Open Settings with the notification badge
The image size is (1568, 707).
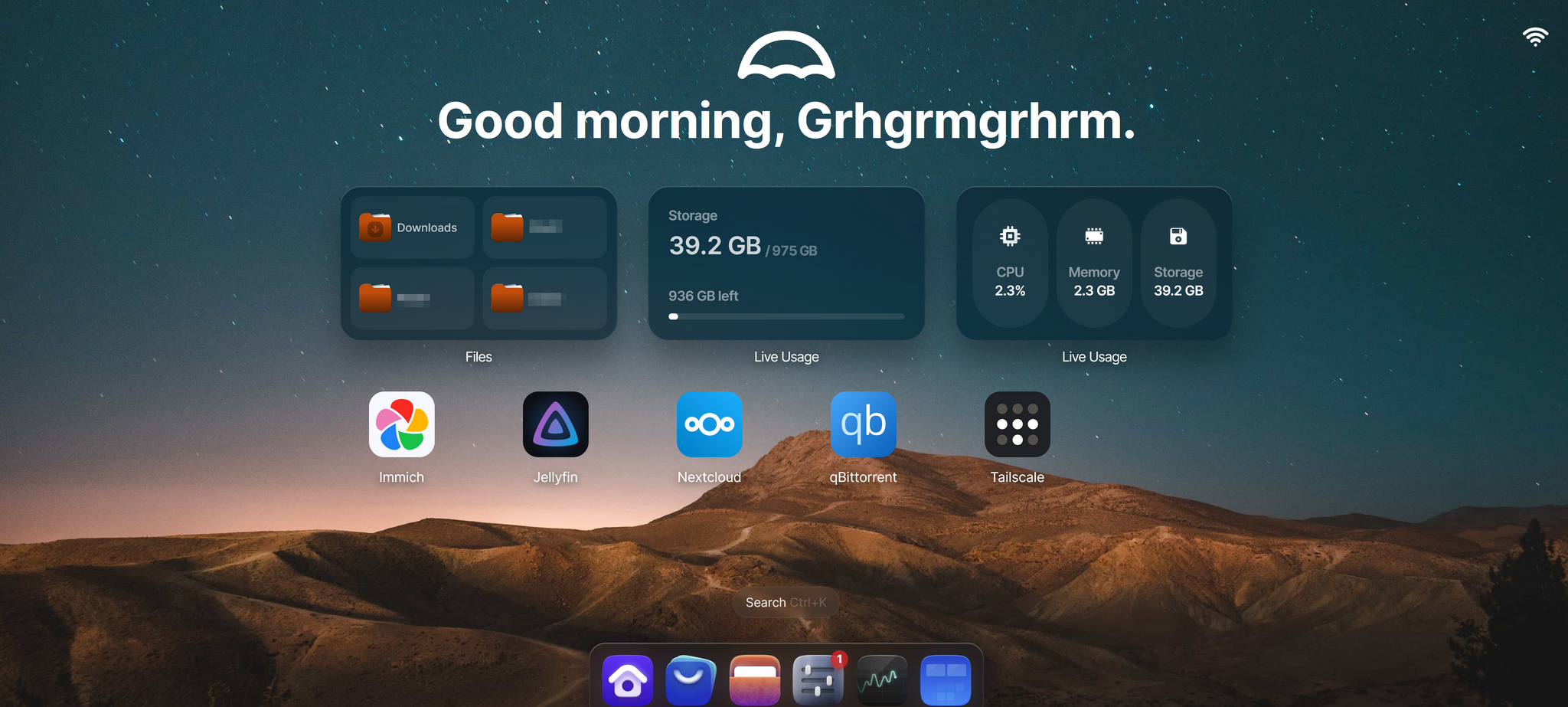818,680
